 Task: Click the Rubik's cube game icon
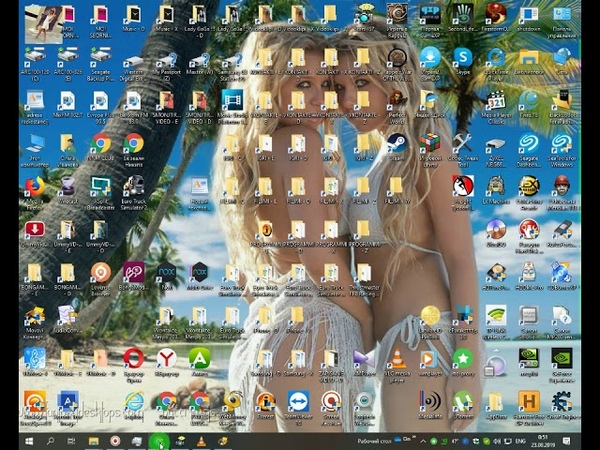(430, 142)
